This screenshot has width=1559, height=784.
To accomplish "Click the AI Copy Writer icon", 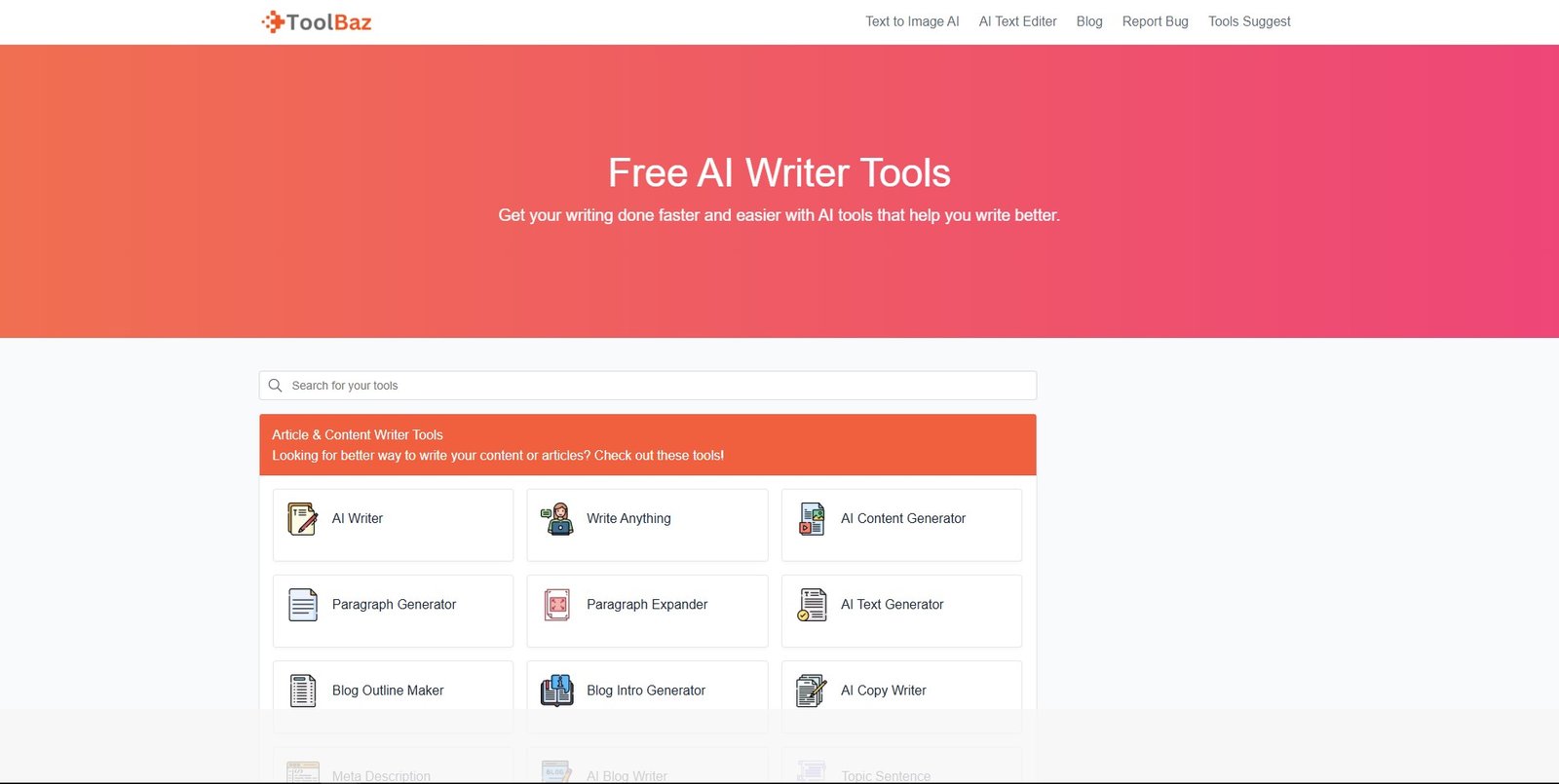I will (812, 691).
